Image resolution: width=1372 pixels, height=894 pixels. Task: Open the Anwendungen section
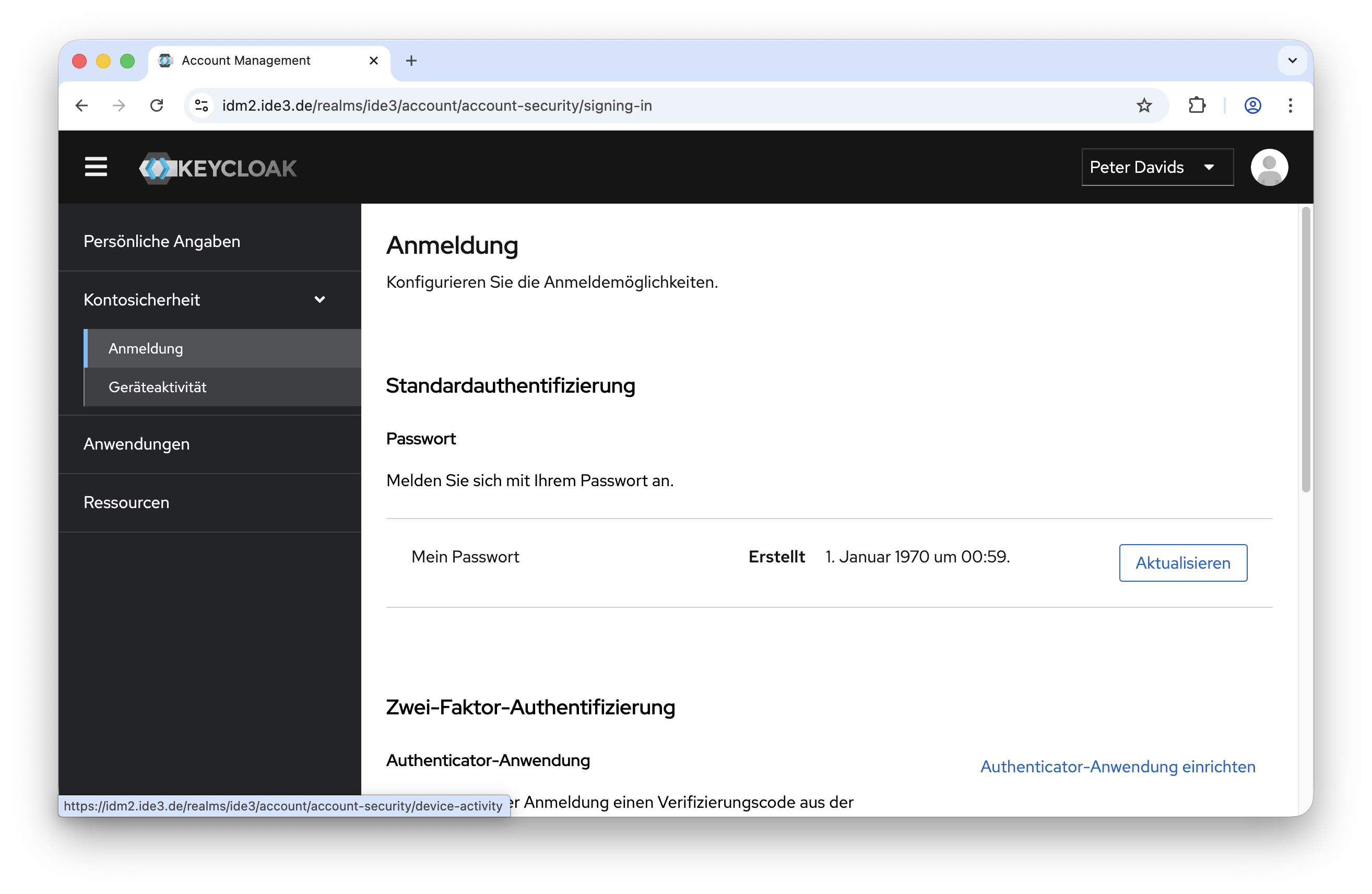tap(137, 444)
